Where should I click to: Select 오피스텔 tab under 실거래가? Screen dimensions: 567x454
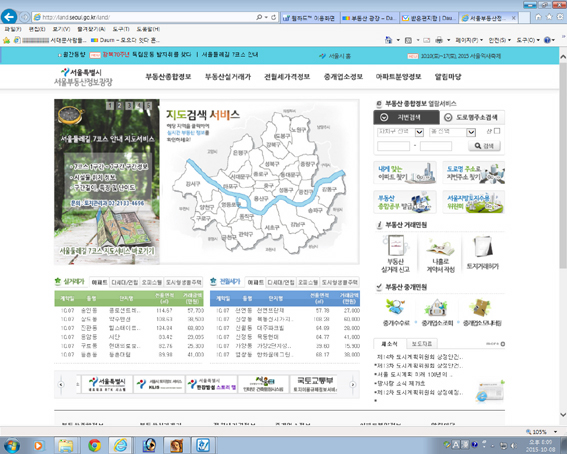point(152,282)
